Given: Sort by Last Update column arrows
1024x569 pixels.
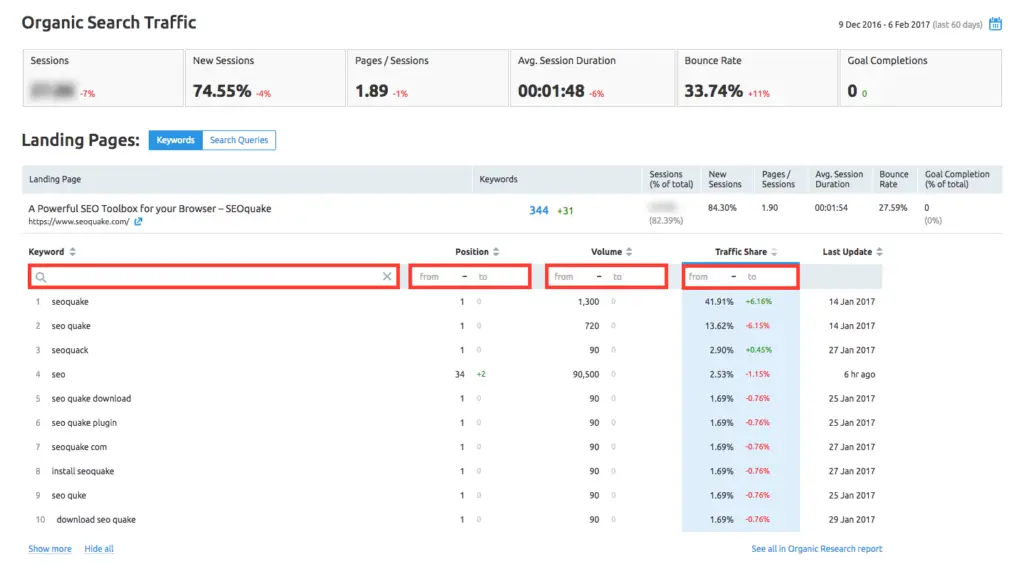Looking at the screenshot, I should (x=879, y=252).
